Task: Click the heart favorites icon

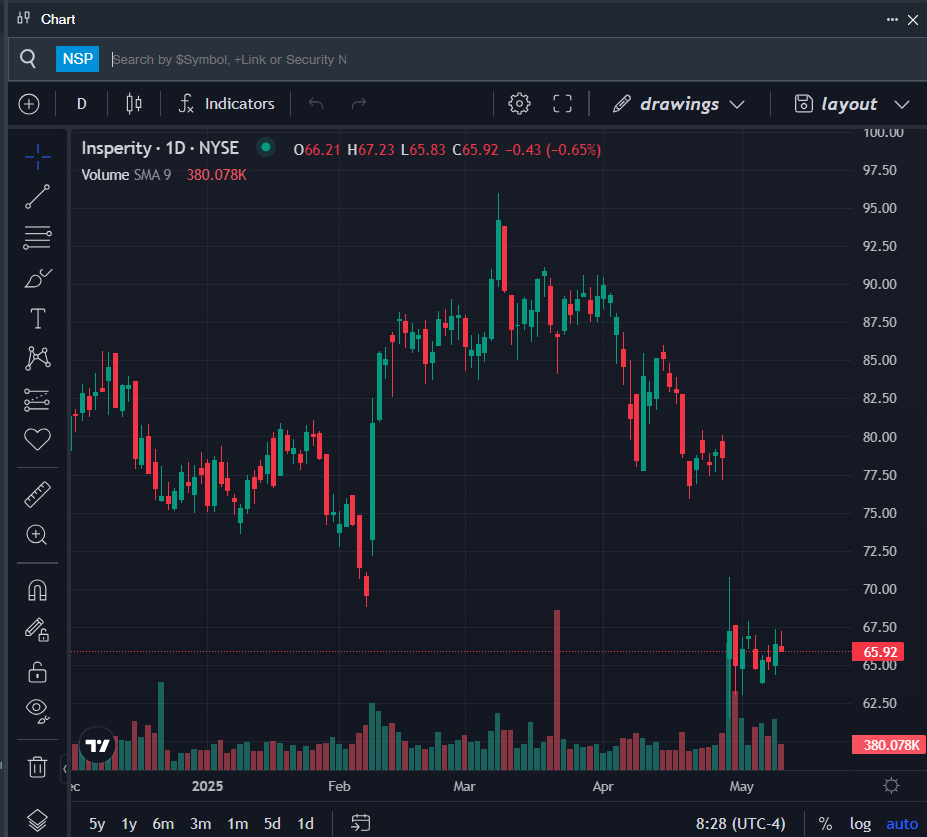Action: 37,439
